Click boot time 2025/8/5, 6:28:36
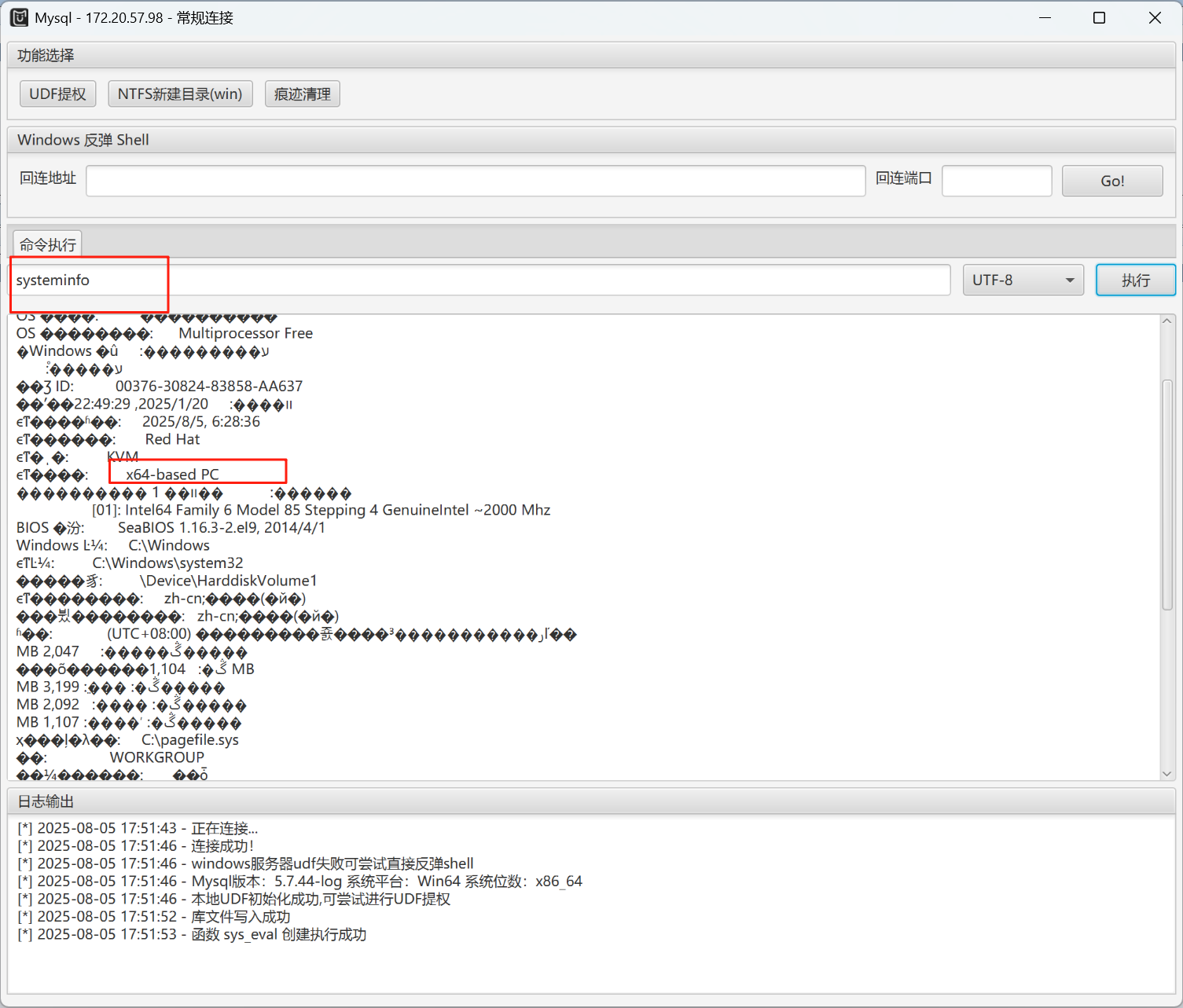Viewport: 1183px width, 1008px height. (x=201, y=421)
